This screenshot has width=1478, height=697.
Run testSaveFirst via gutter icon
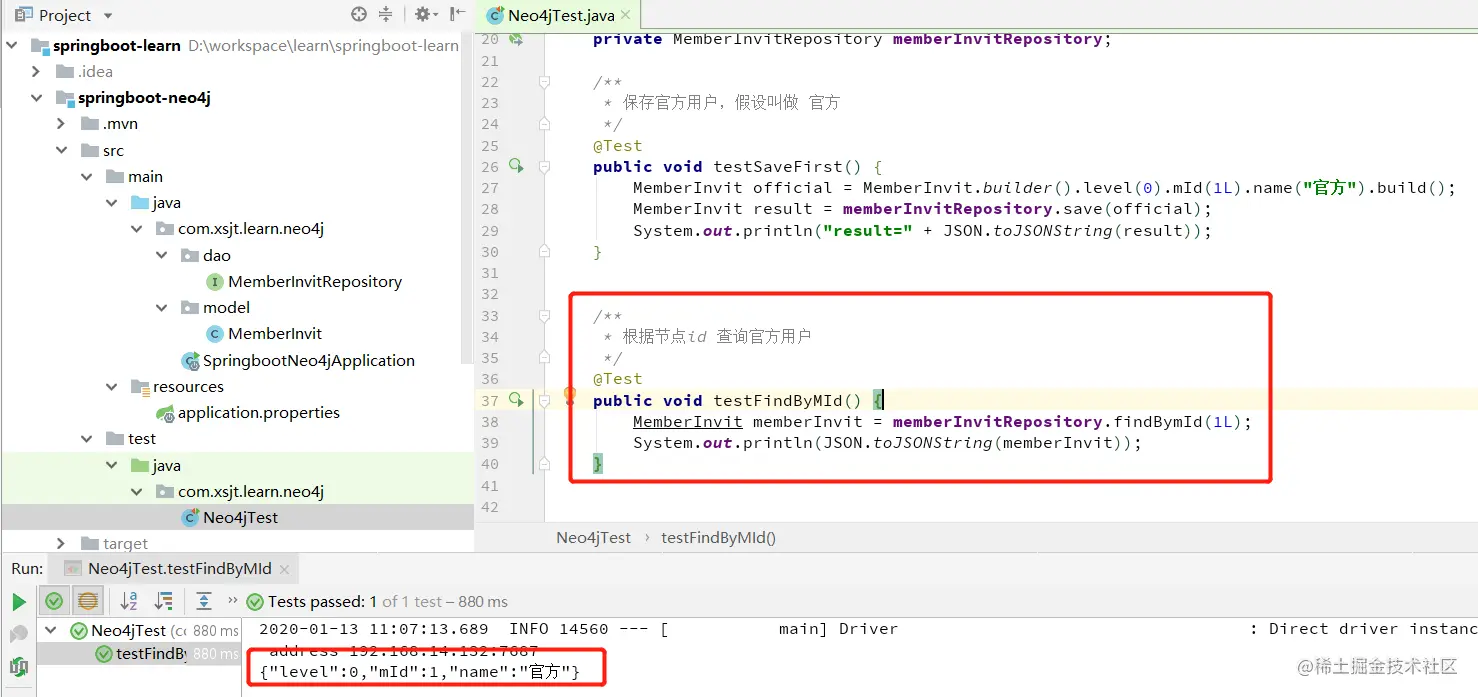tap(516, 166)
